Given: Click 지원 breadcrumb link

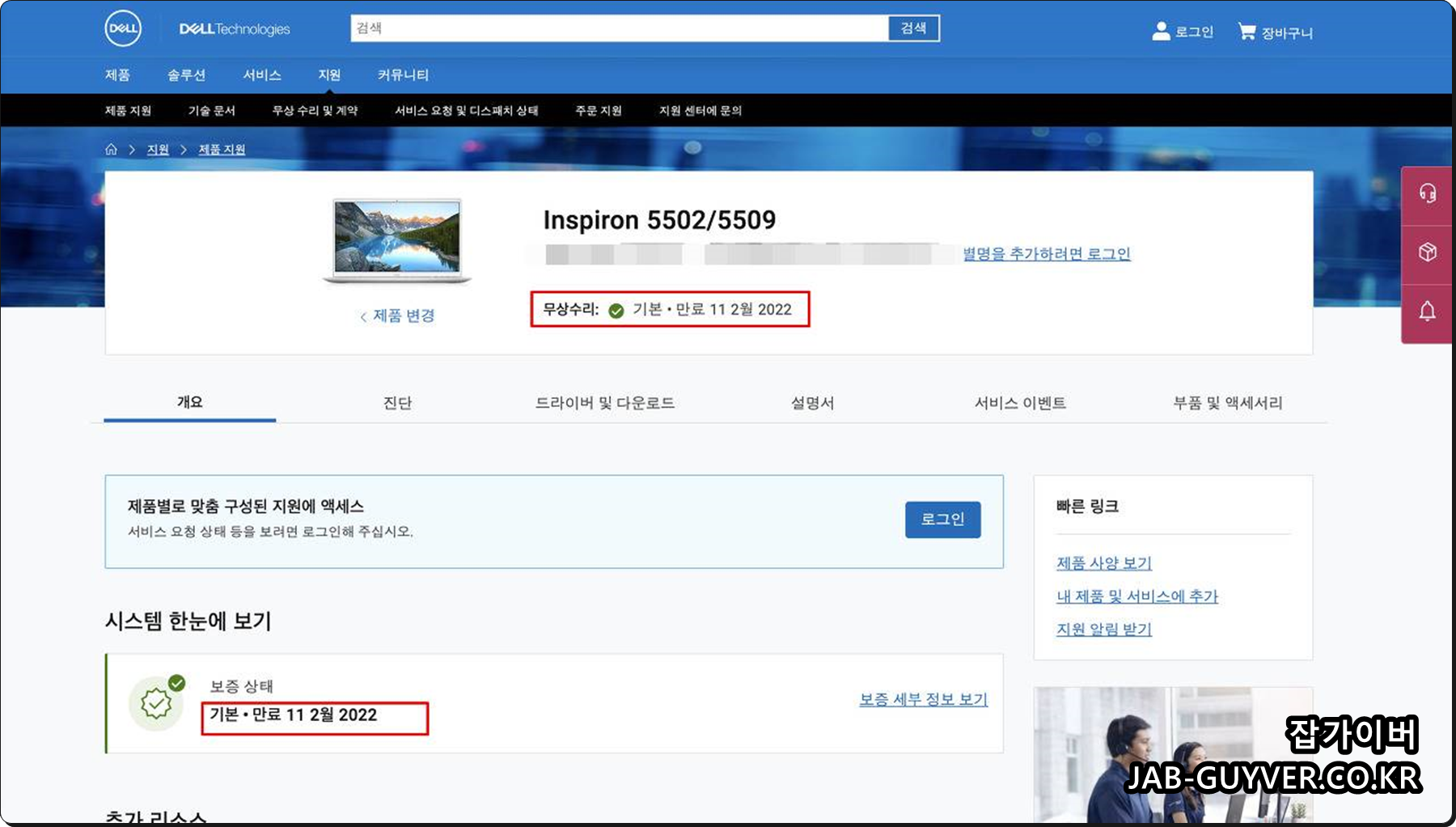Looking at the screenshot, I should (158, 150).
